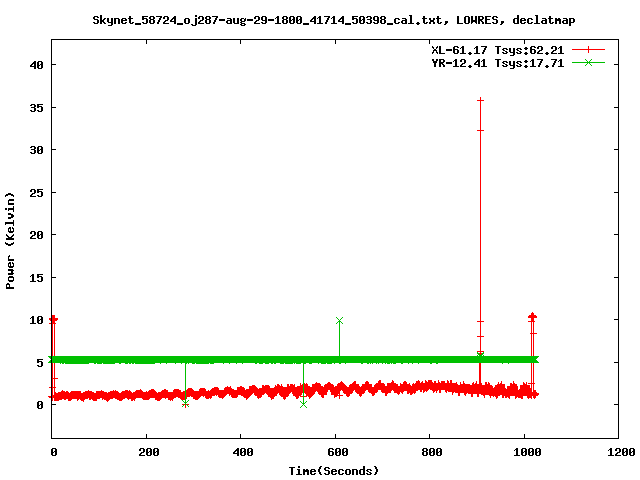Click the y-axis tick label 35
Viewport: 640px width, 480px height.
[x=37, y=108]
